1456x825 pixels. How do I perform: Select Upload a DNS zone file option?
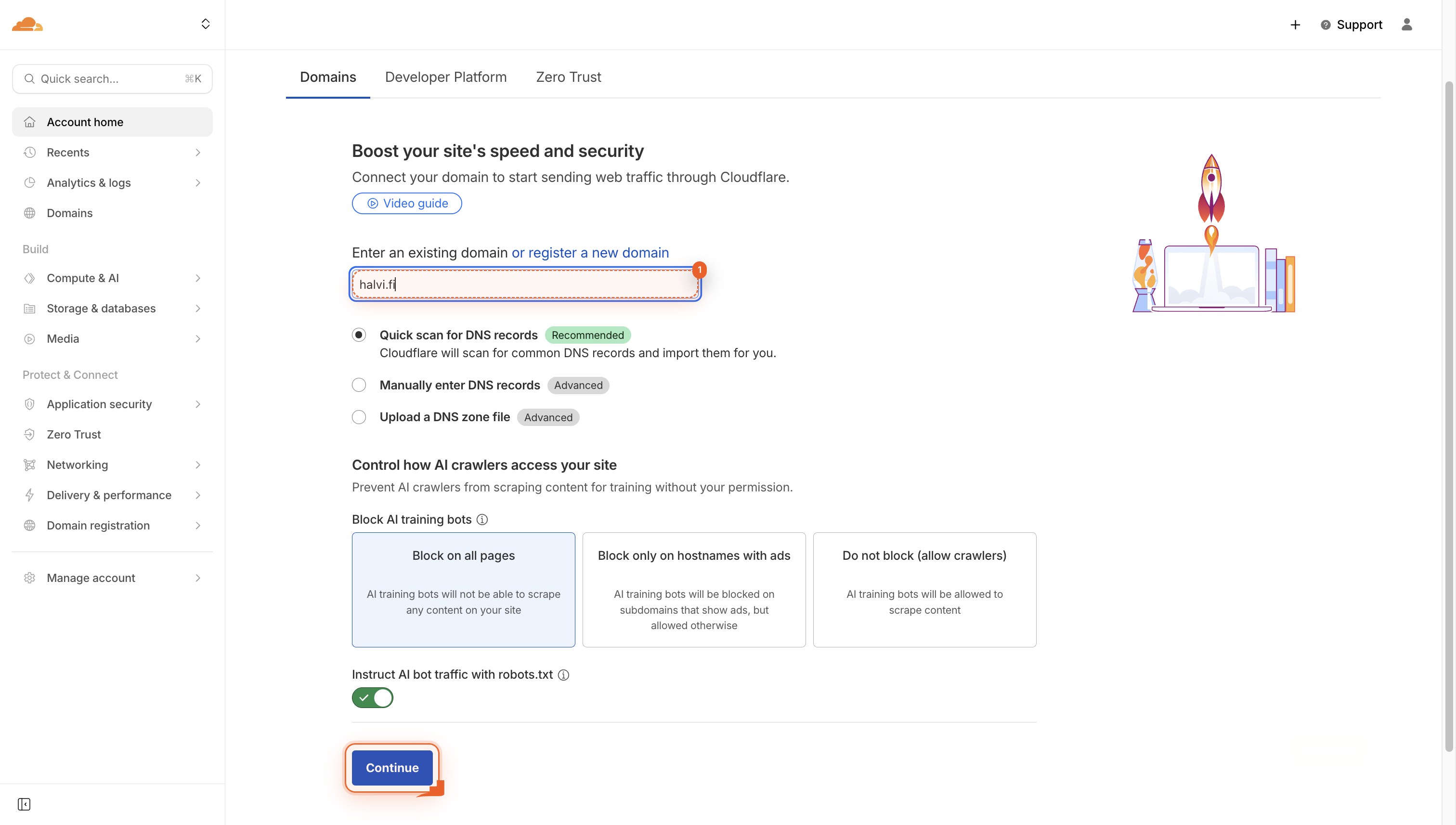click(359, 417)
